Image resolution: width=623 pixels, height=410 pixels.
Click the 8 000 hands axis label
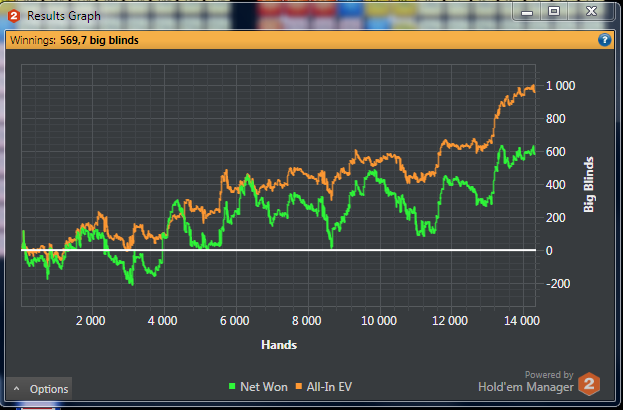coord(306,321)
